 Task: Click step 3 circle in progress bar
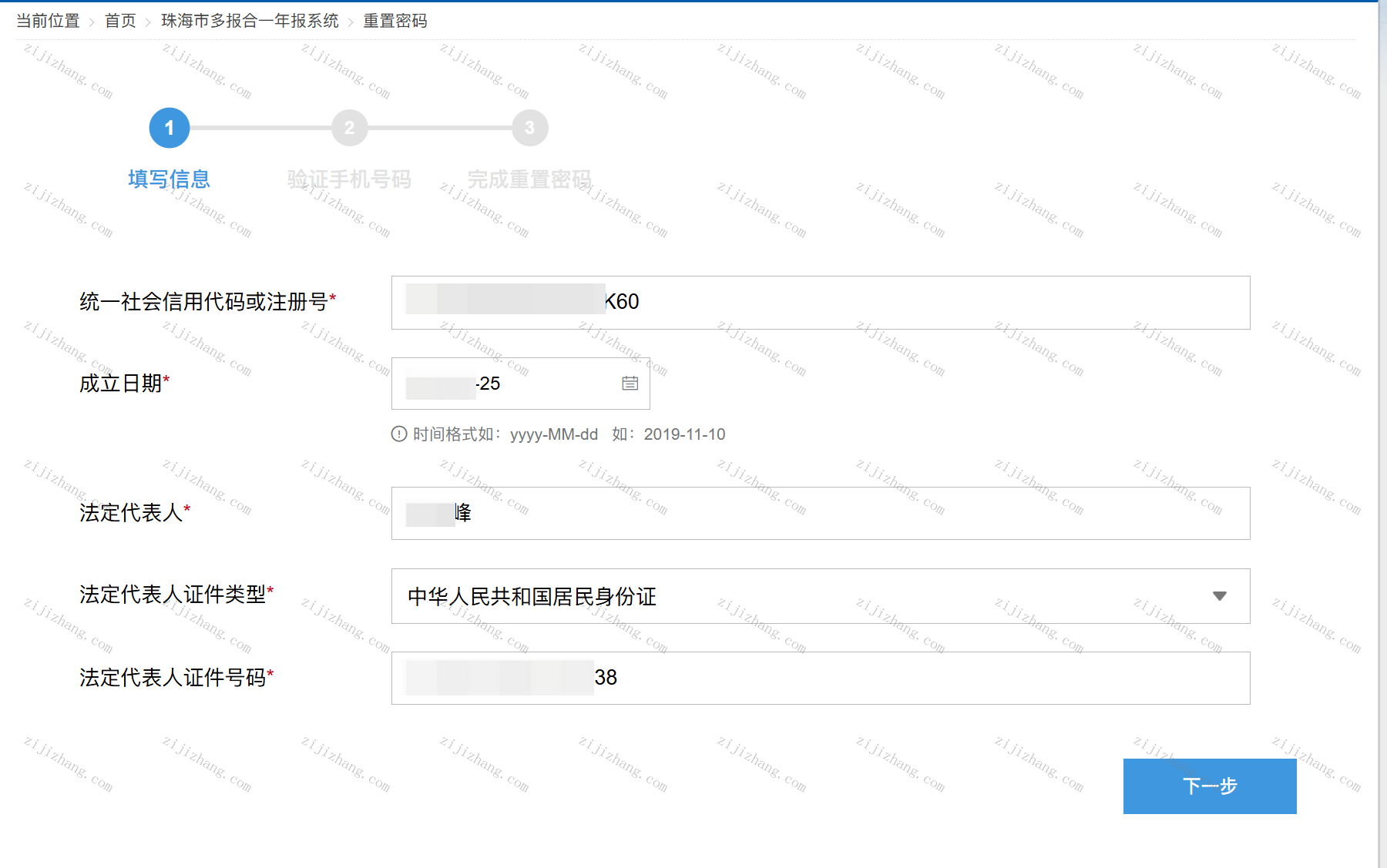[529, 128]
